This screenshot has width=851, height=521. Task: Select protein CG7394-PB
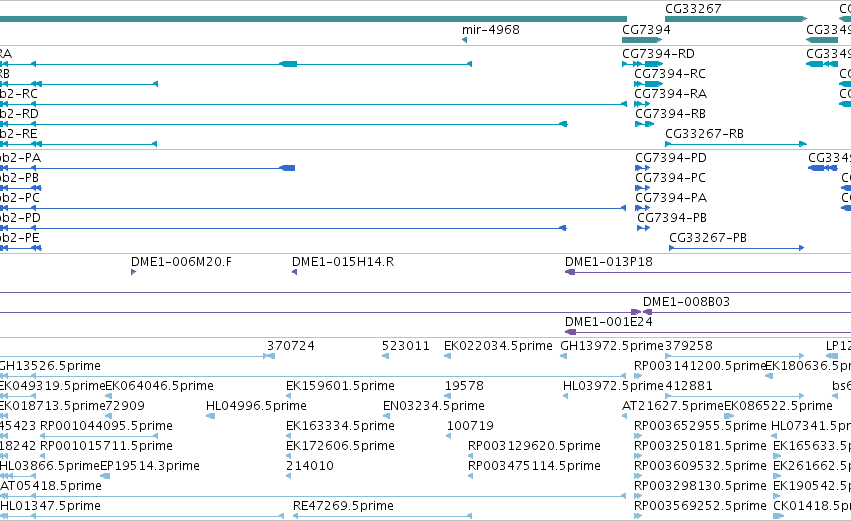click(672, 218)
